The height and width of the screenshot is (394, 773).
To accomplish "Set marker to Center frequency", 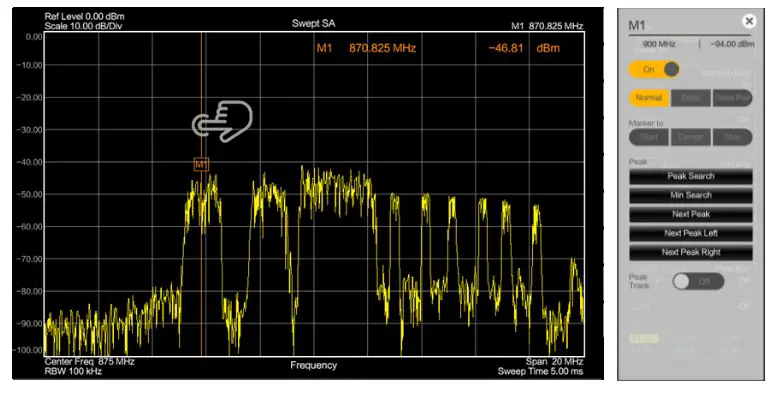I will (691, 137).
